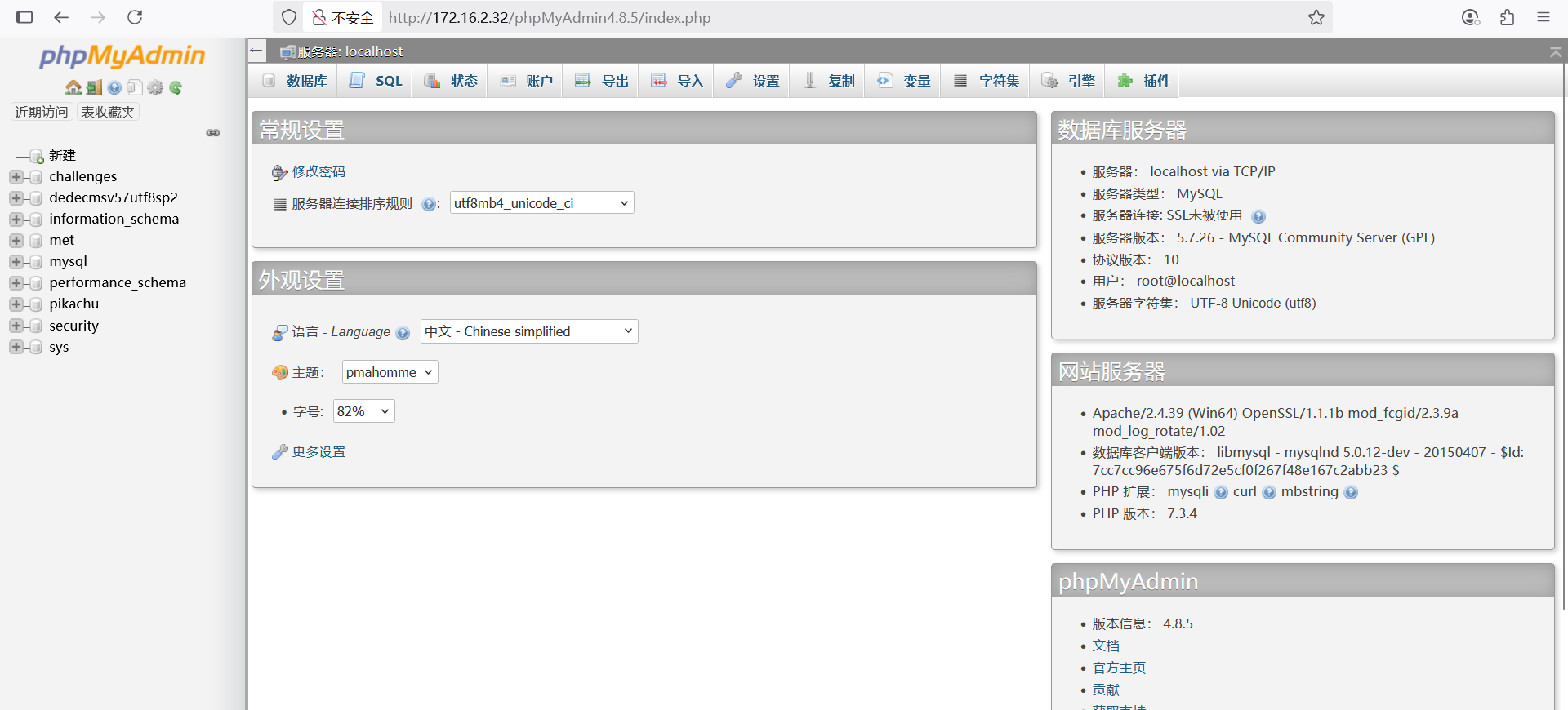Open navigation panel settings gear icon
1568x710 pixels.
pos(155,87)
